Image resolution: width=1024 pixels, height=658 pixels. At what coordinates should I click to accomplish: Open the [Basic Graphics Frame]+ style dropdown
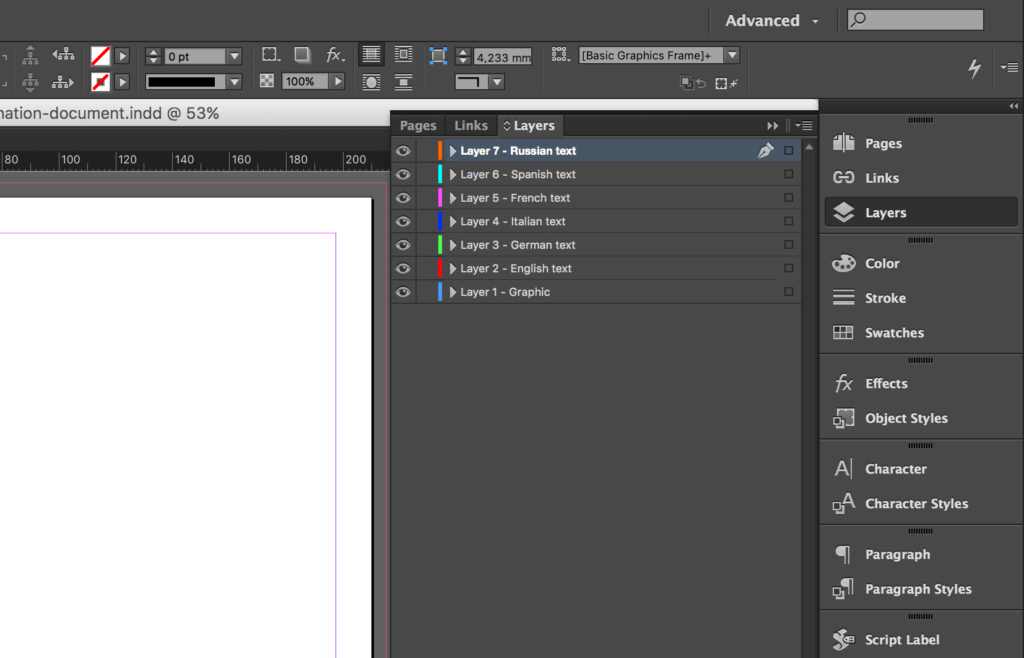point(731,55)
